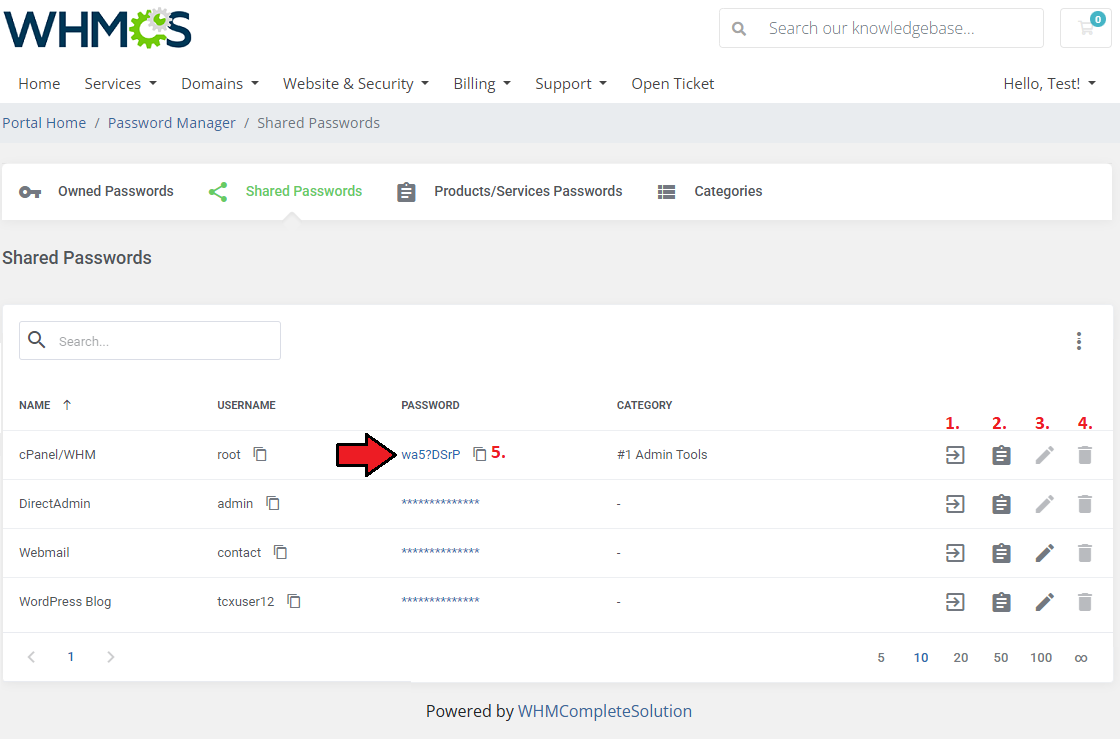This screenshot has width=1120, height=739.
Task: Reveal the Webmail hidden password
Action: click(440, 552)
